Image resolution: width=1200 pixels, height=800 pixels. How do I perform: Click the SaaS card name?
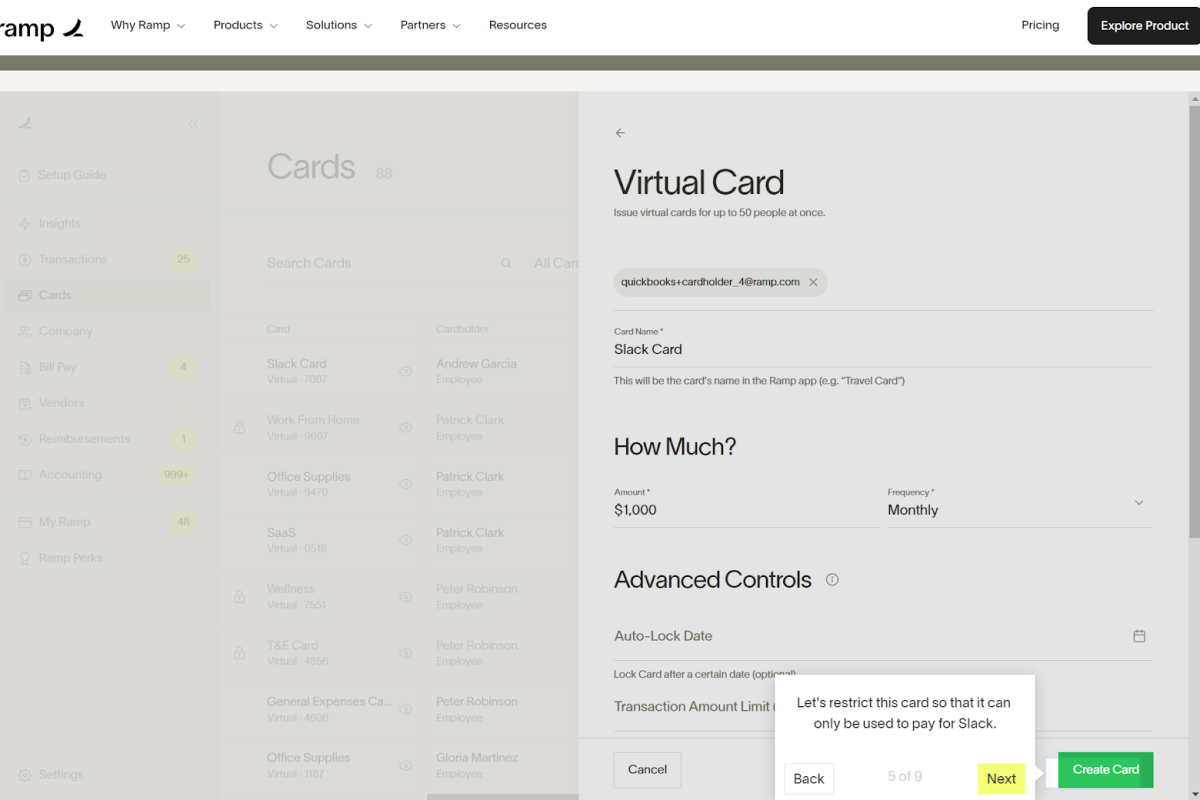tap(281, 533)
